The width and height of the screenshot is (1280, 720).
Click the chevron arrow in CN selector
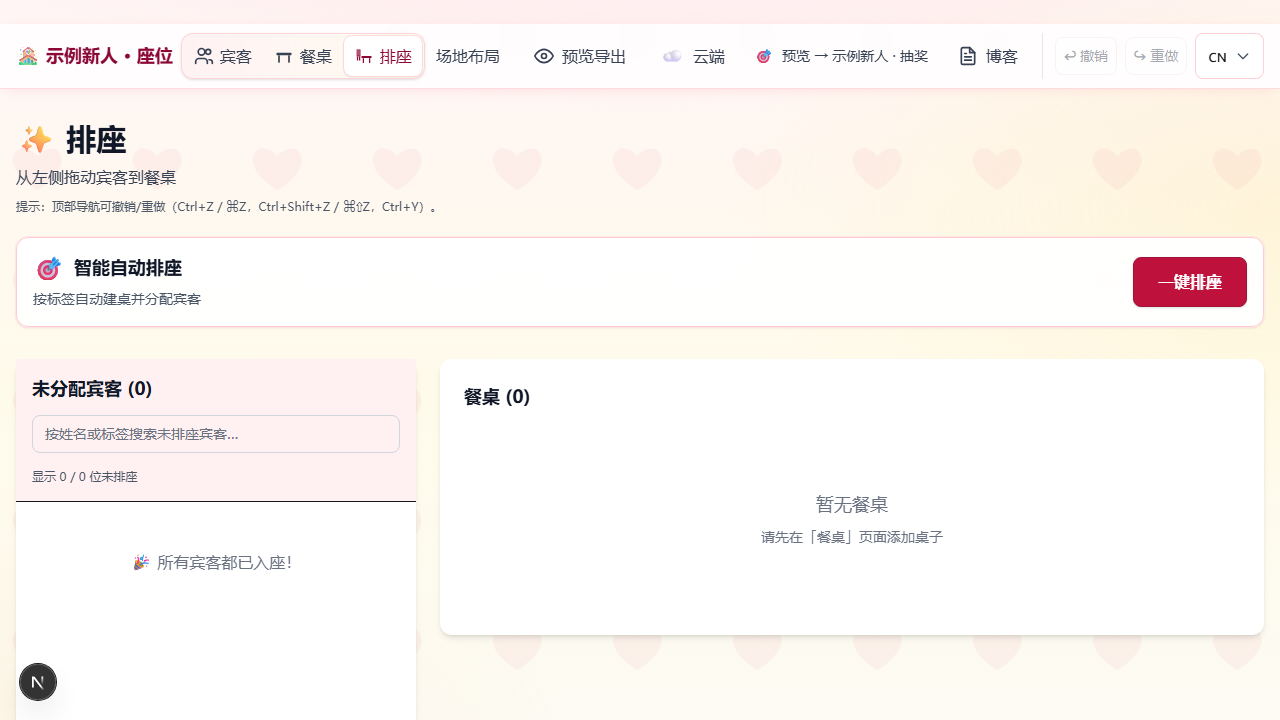pyautogui.click(x=1243, y=56)
